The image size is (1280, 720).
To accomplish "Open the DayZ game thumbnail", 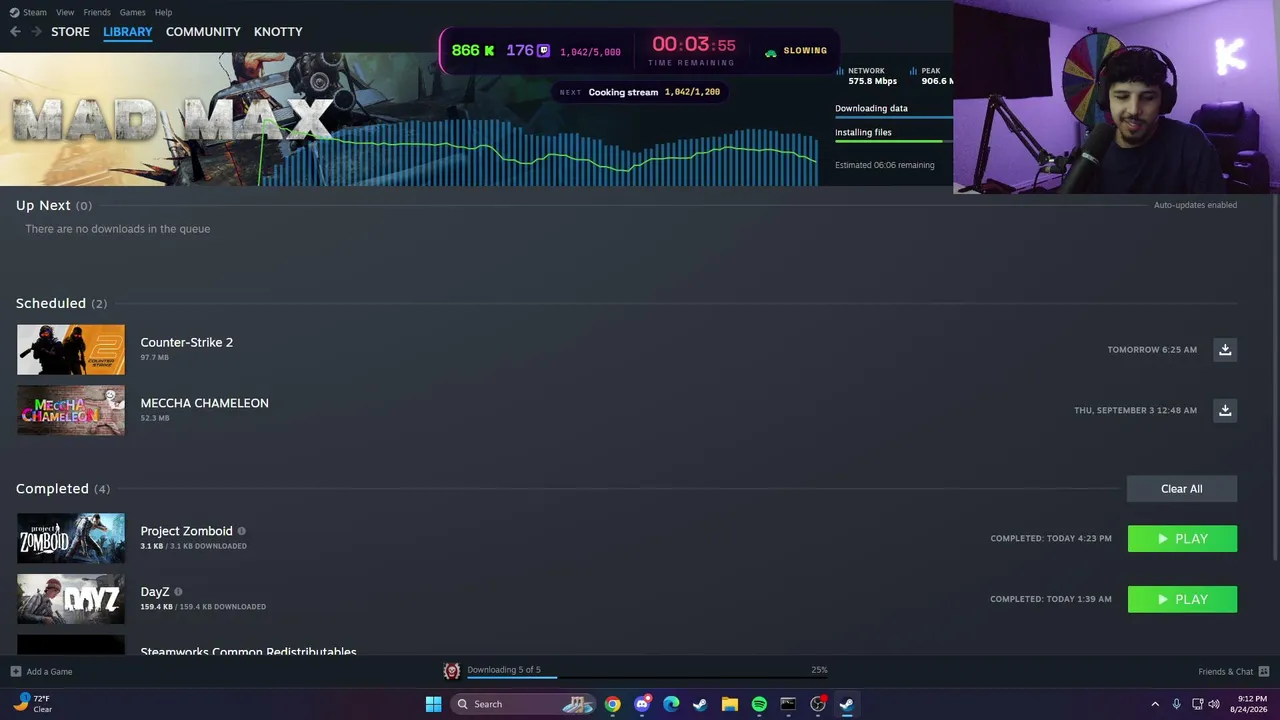I will pyautogui.click(x=71, y=599).
